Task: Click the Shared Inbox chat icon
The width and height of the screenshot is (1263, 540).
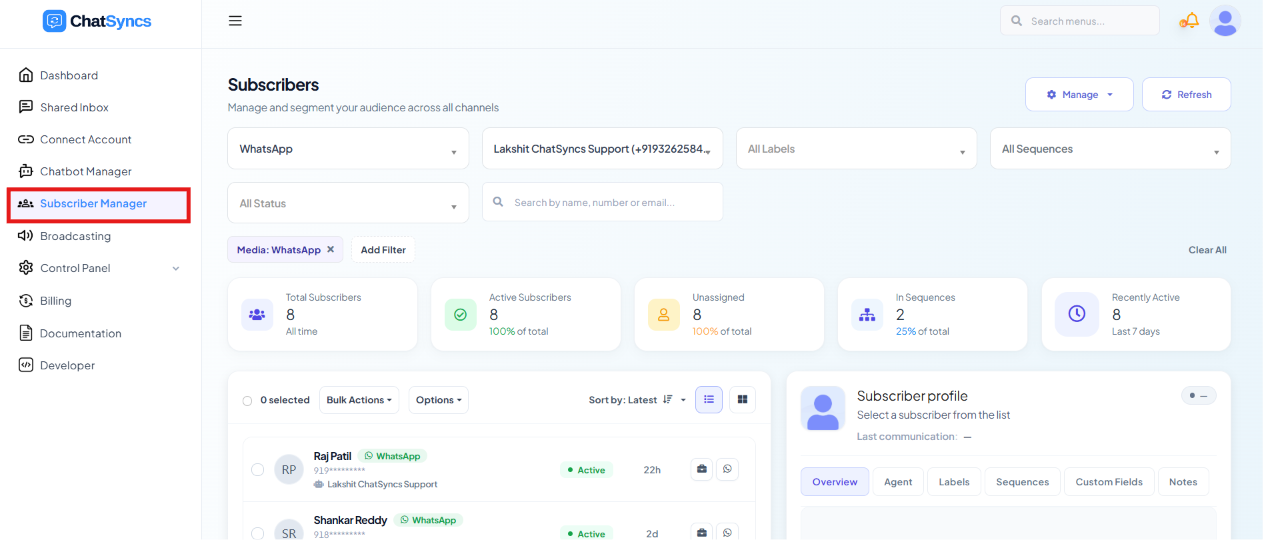Action: coord(26,107)
